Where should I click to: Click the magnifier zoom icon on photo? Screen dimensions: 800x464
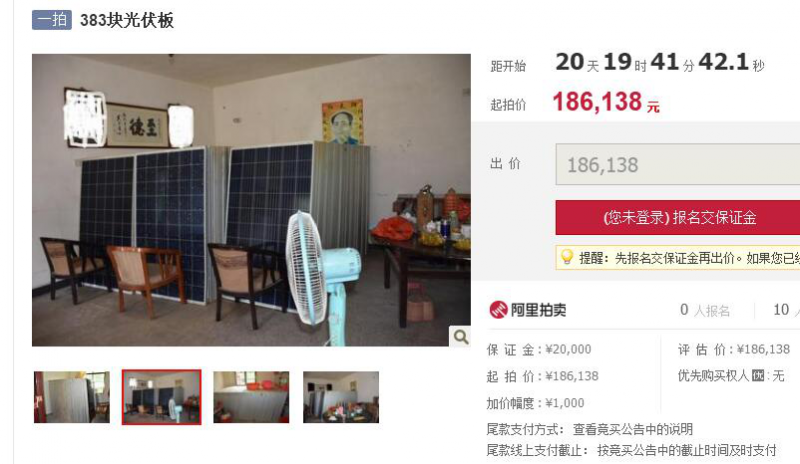(x=460, y=337)
